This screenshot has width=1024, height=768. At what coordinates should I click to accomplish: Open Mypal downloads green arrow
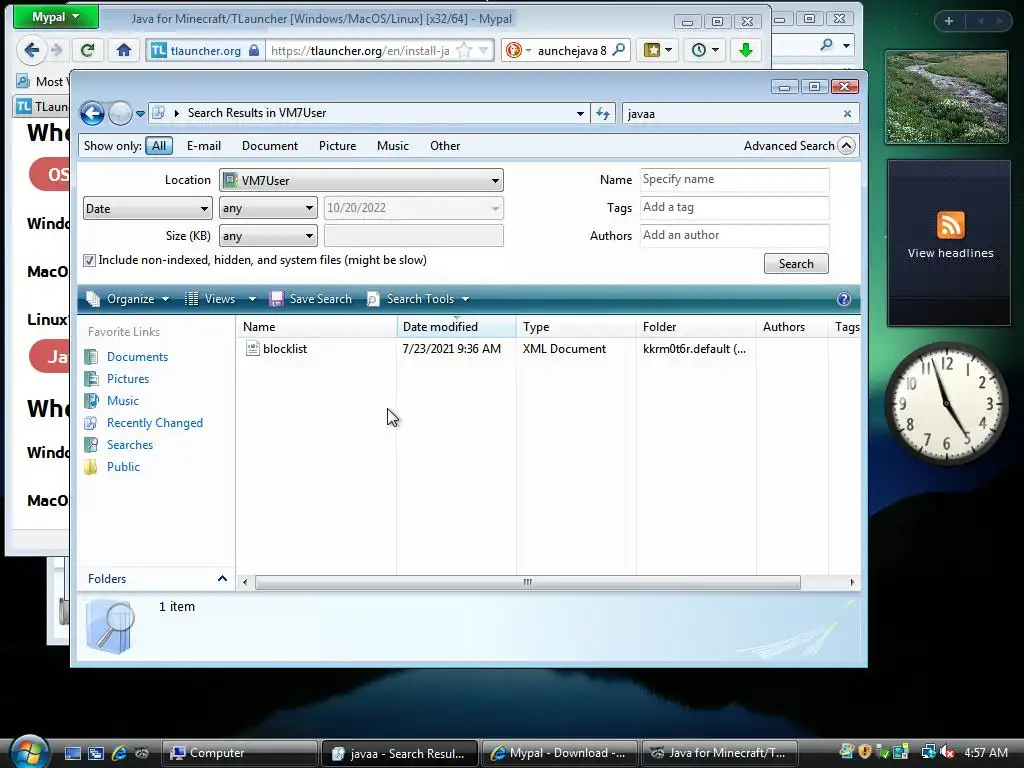(x=746, y=50)
